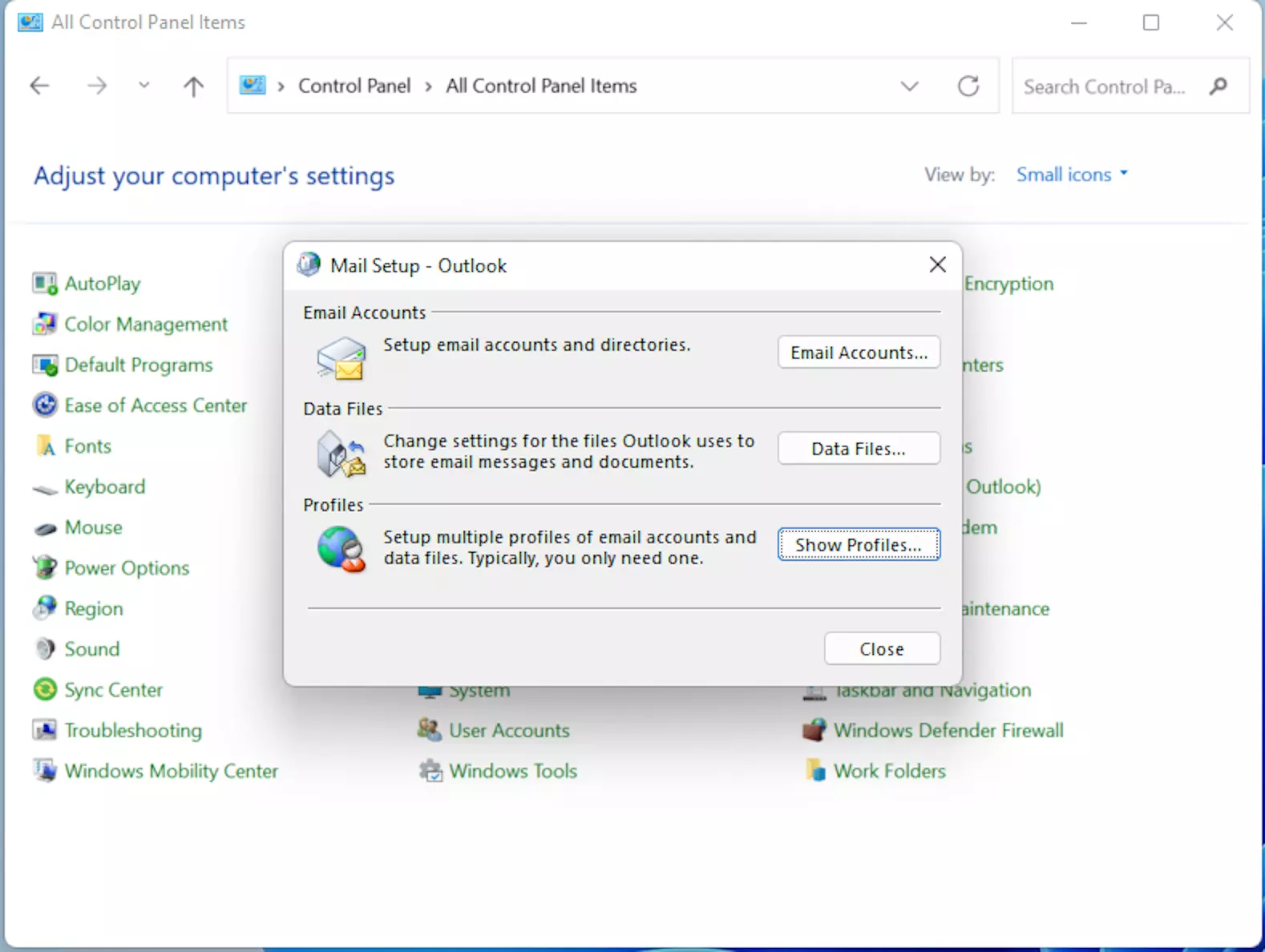Open the Region icon
The height and width of the screenshot is (952, 1265).
[45, 608]
